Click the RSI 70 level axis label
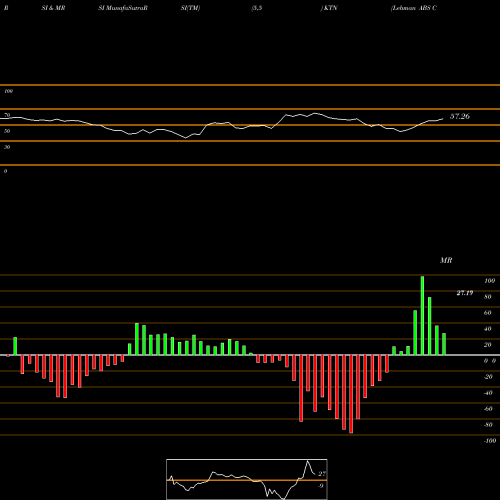This screenshot has height=500, width=500. click(7, 115)
